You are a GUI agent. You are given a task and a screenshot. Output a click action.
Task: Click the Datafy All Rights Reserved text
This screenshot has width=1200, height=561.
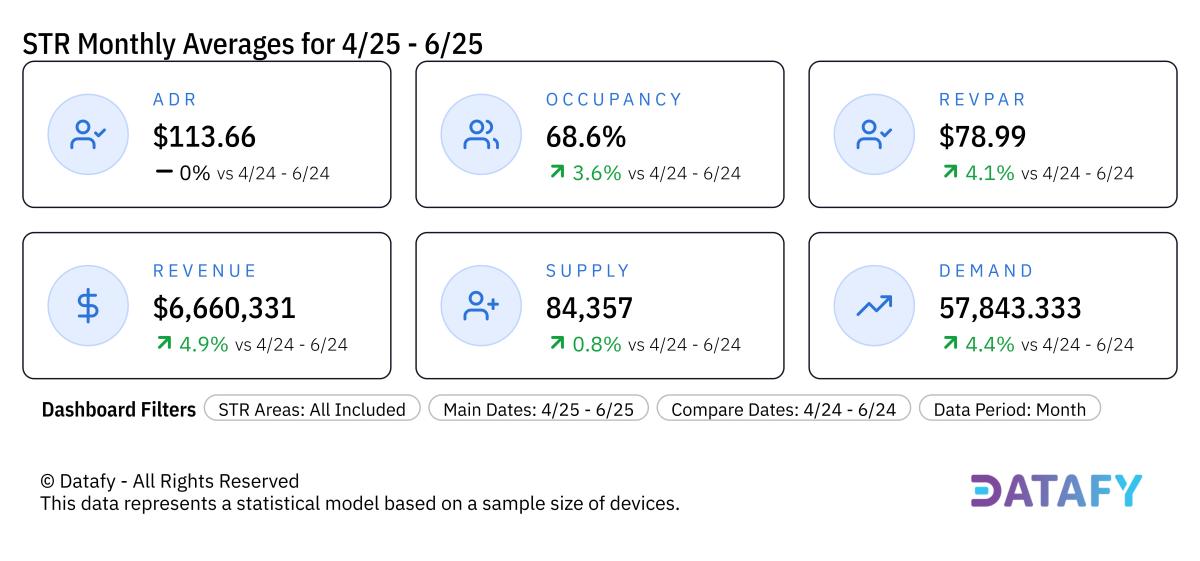point(169,481)
